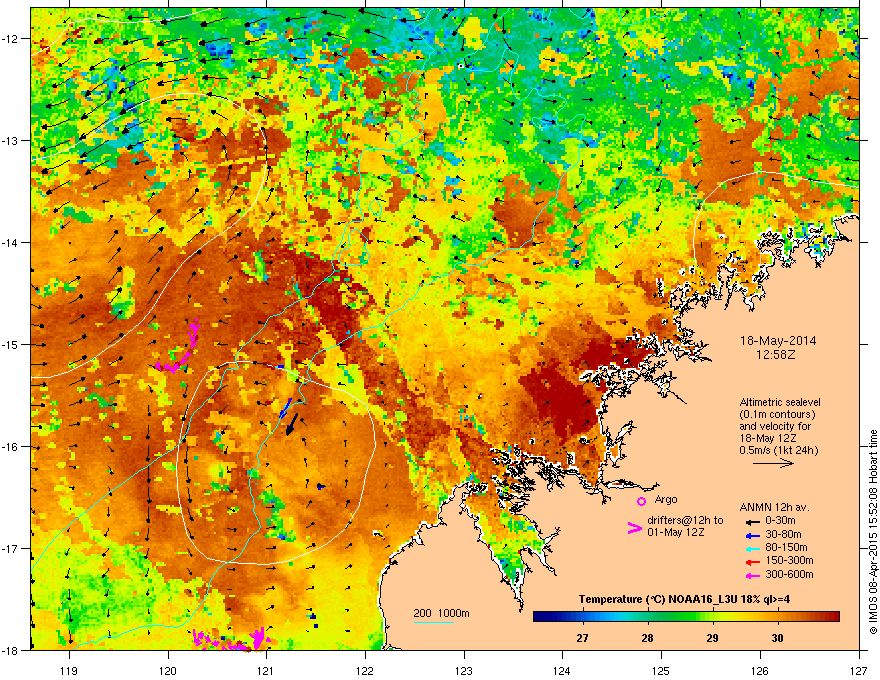The height and width of the screenshot is (680, 880).
Task: Click the '80-150m' depth label
Action: pyautogui.click(x=786, y=547)
